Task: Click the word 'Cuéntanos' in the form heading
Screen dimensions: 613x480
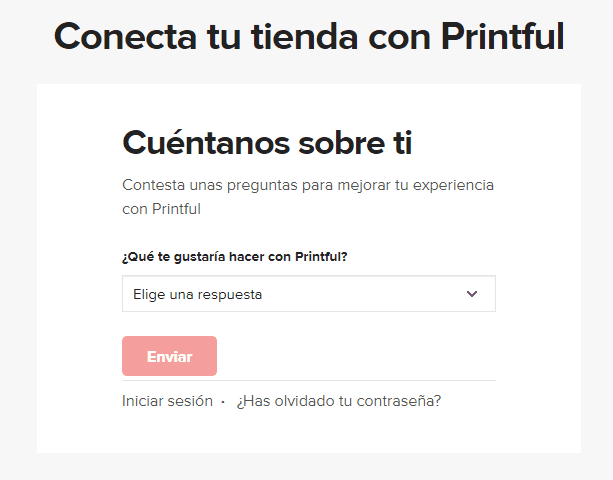Action: pyautogui.click(x=204, y=143)
